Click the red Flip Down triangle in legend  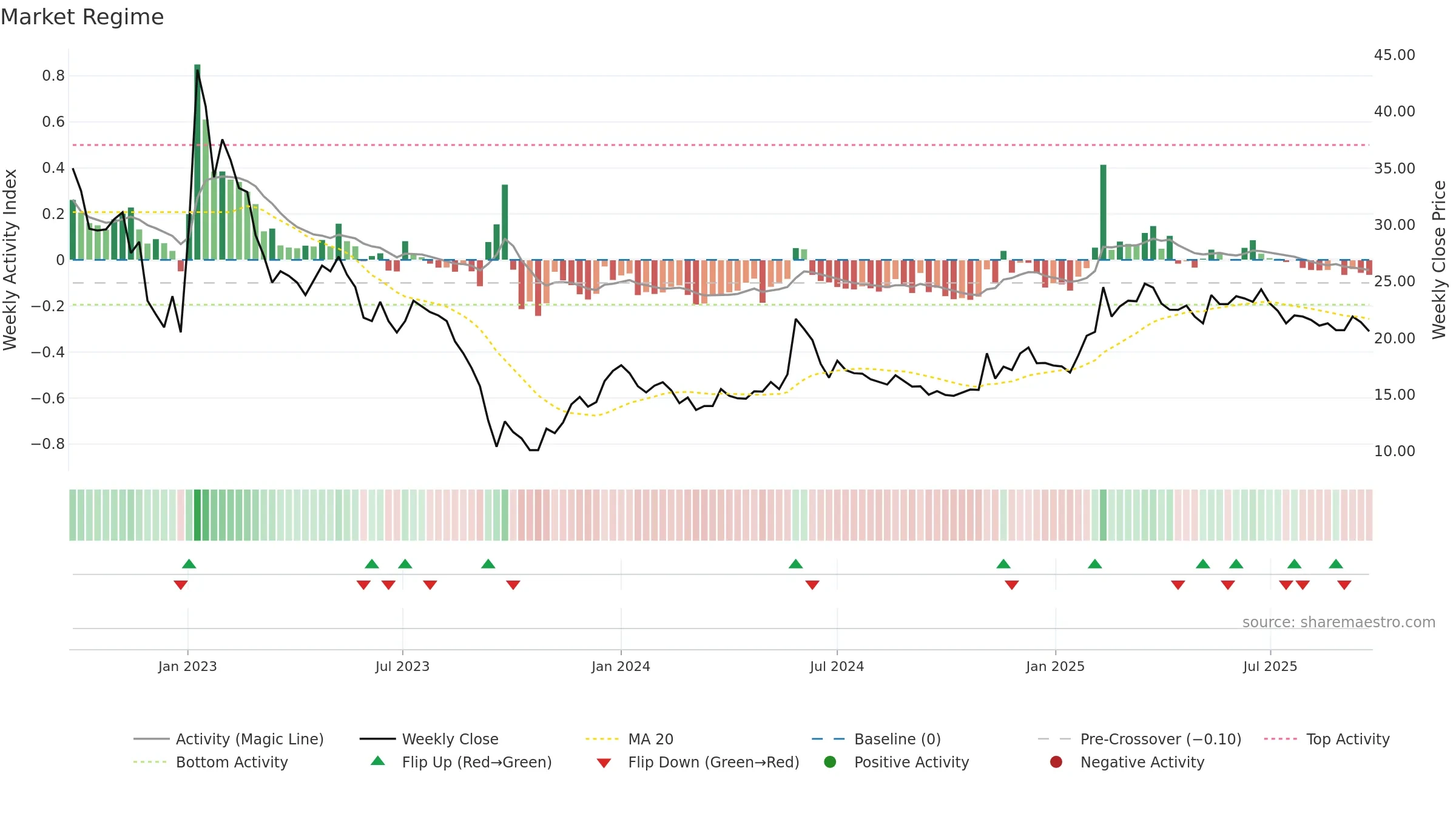pyautogui.click(x=604, y=763)
